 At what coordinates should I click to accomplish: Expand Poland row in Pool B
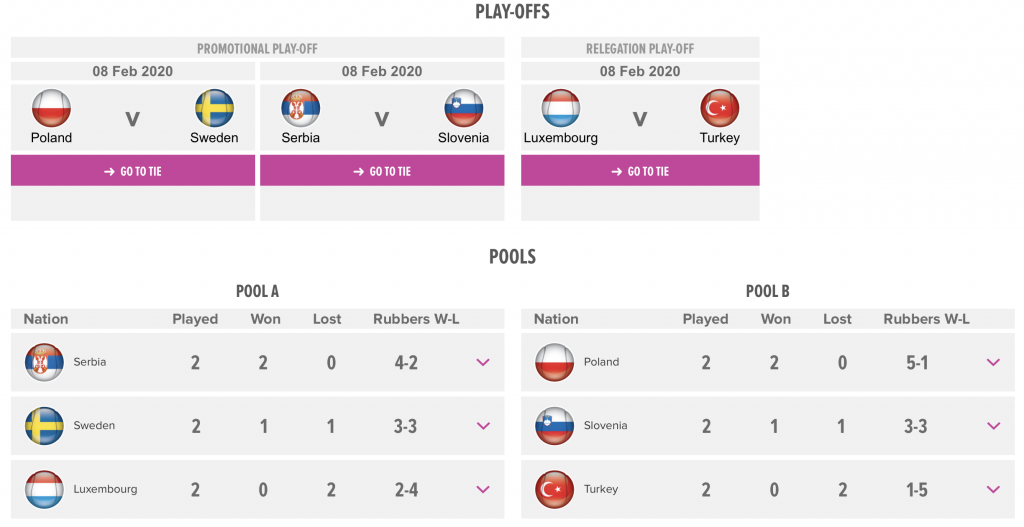click(x=993, y=362)
